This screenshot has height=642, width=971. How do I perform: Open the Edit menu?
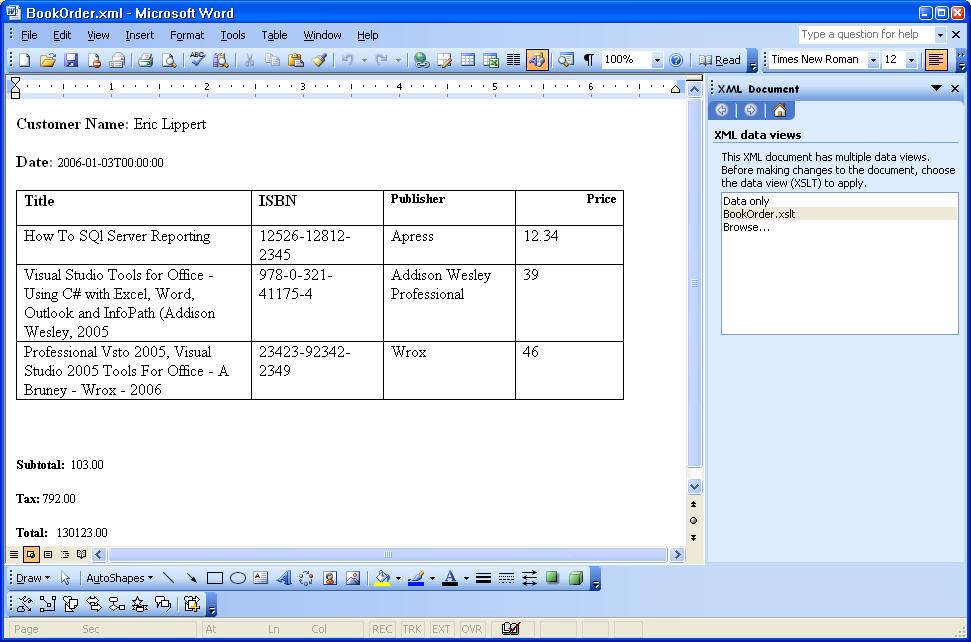[x=62, y=35]
